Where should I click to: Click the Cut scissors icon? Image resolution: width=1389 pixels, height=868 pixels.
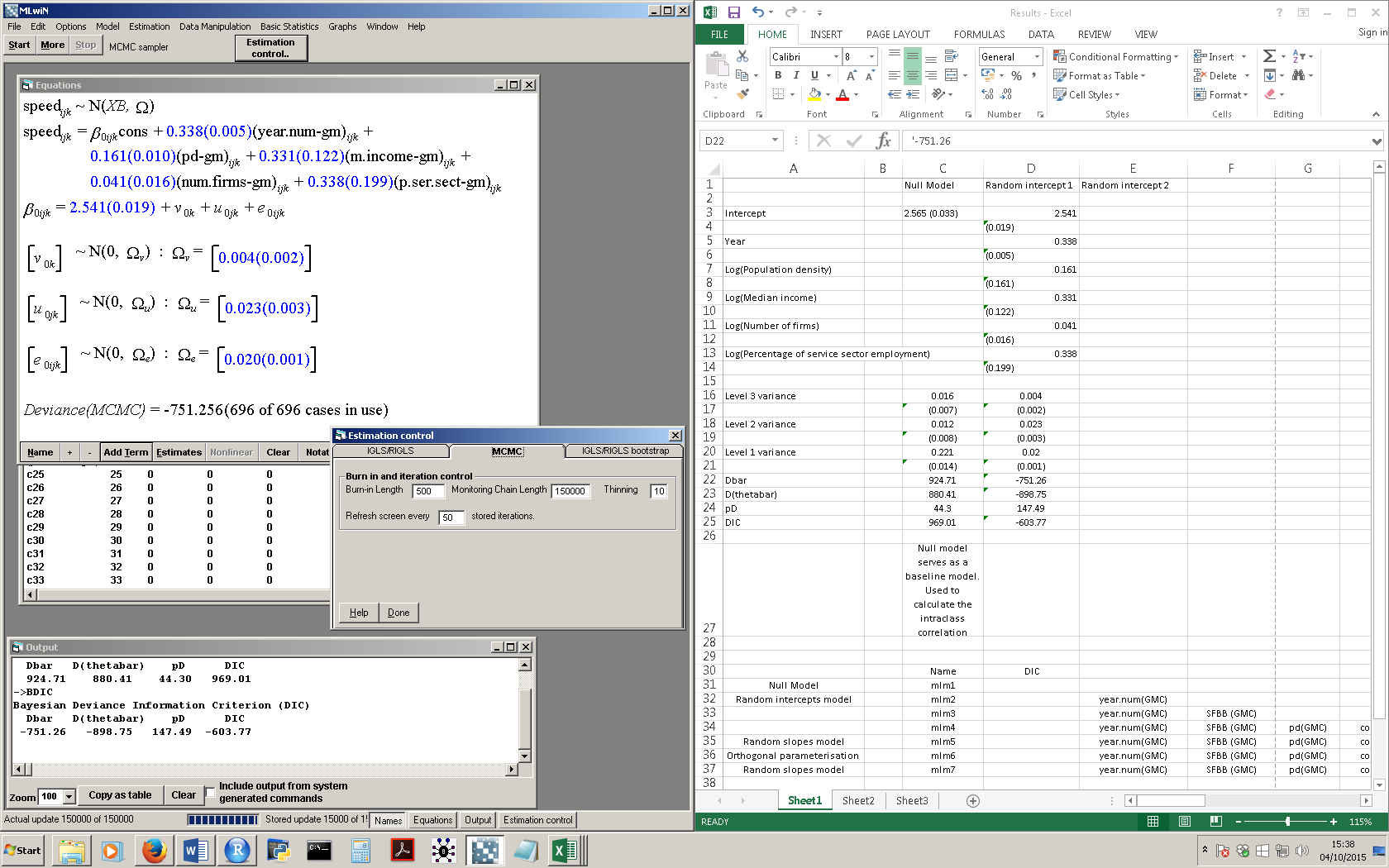742,56
